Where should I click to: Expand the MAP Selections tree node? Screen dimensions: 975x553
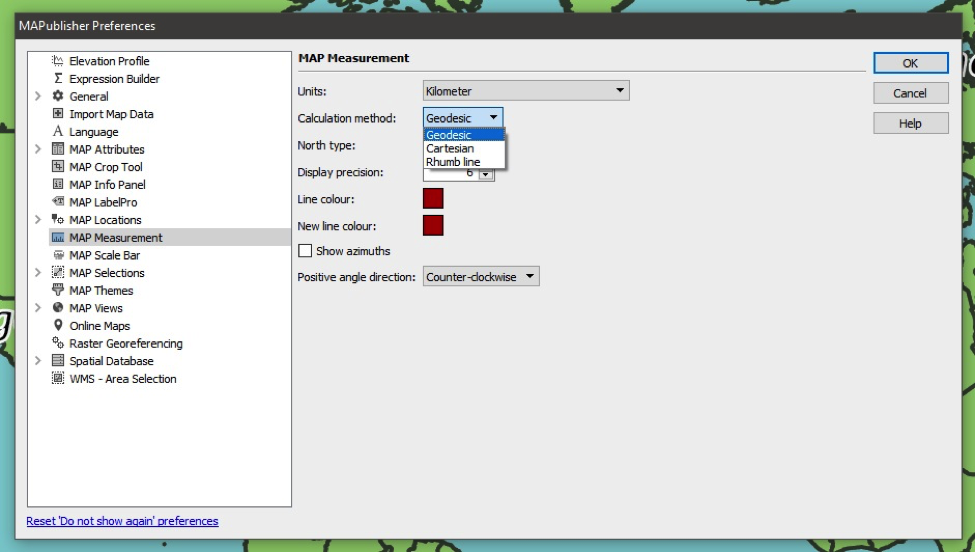coord(38,272)
